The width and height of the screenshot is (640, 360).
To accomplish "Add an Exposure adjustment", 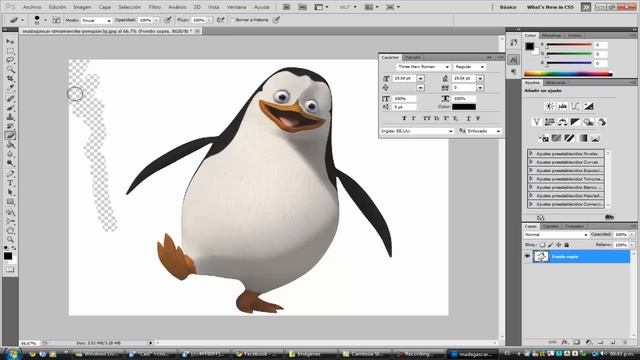I will [589, 106].
